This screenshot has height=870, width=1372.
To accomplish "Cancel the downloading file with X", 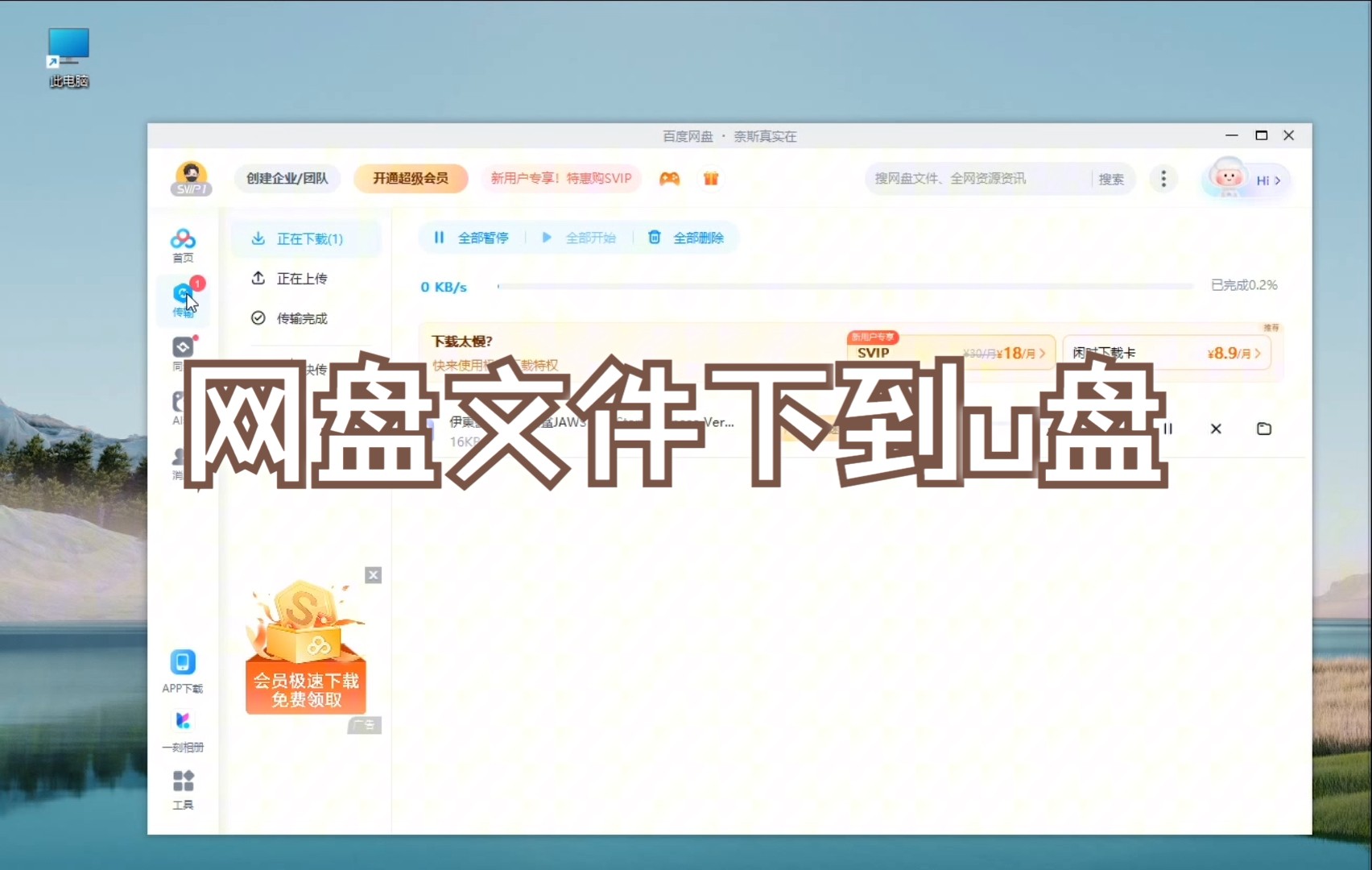I will tap(1216, 429).
